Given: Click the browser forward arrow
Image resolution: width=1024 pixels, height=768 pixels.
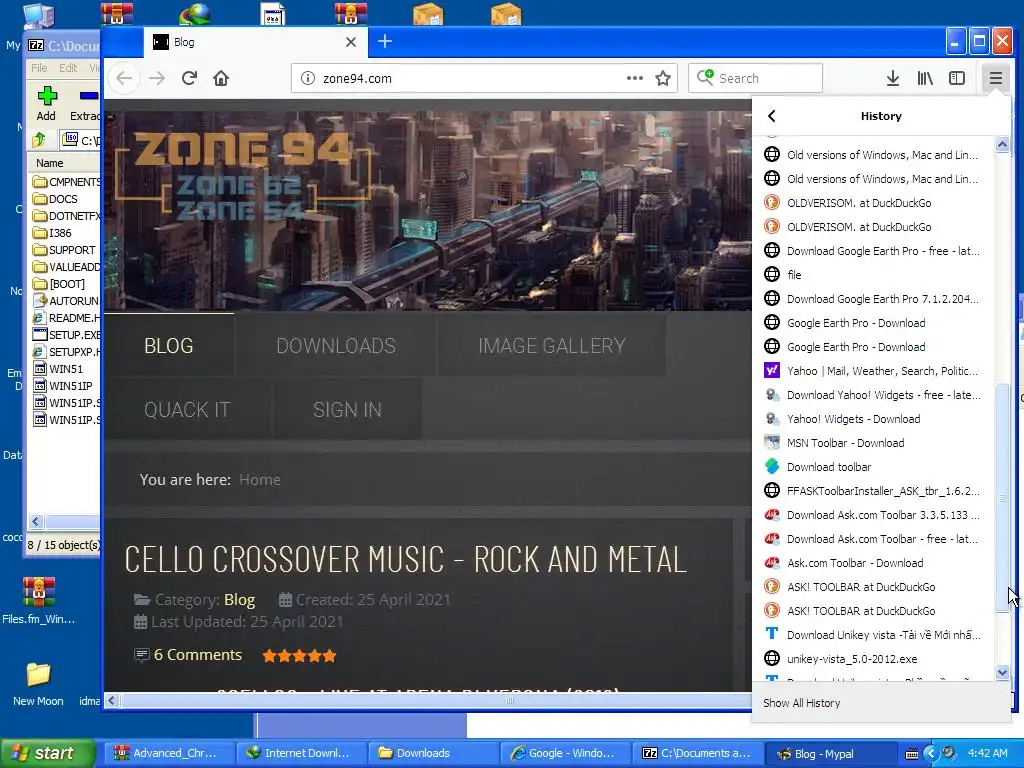Looking at the screenshot, I should pyautogui.click(x=157, y=78).
